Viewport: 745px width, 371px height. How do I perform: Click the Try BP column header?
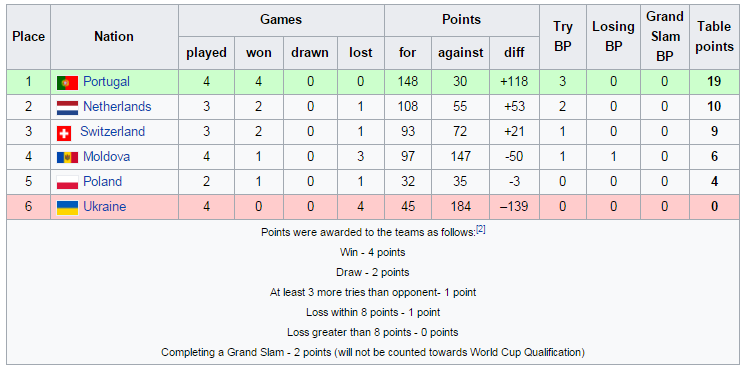click(563, 37)
